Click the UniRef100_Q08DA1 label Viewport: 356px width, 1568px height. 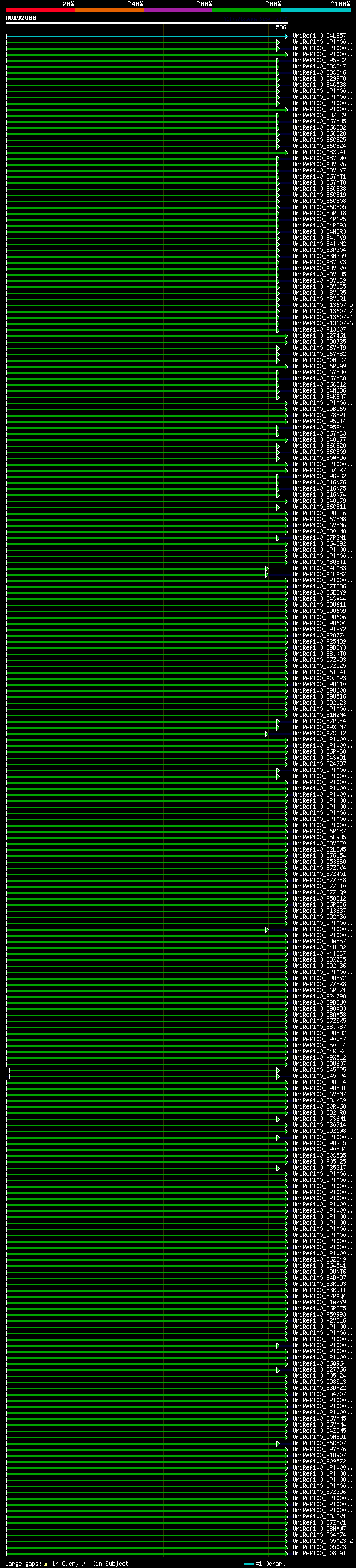point(319,1554)
